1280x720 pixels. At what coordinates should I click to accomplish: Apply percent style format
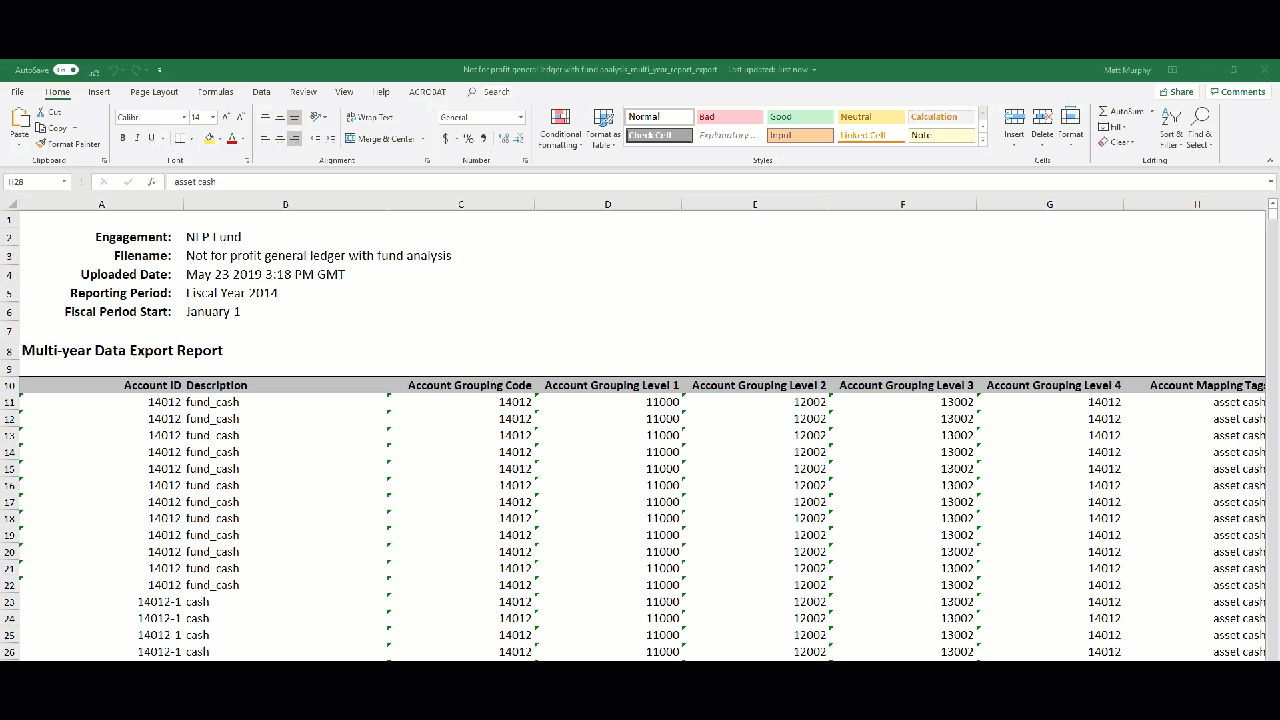[x=468, y=138]
